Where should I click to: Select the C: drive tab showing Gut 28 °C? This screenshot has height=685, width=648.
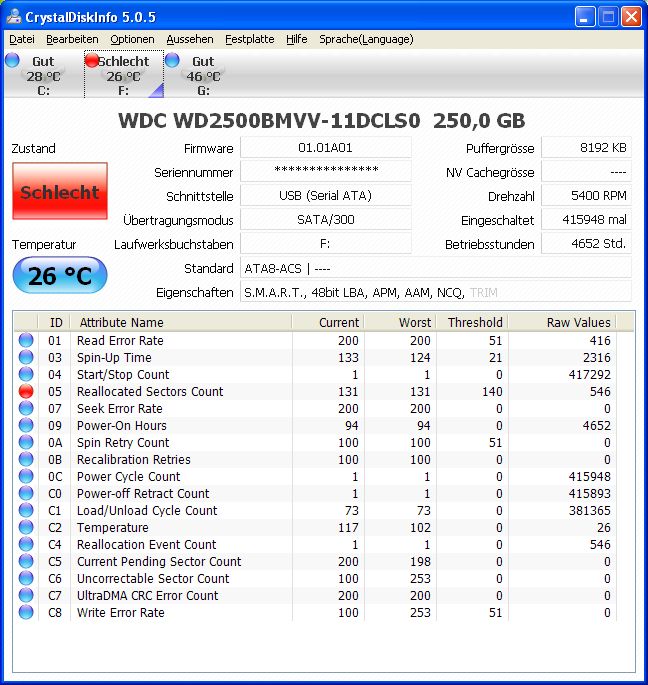pos(43,75)
